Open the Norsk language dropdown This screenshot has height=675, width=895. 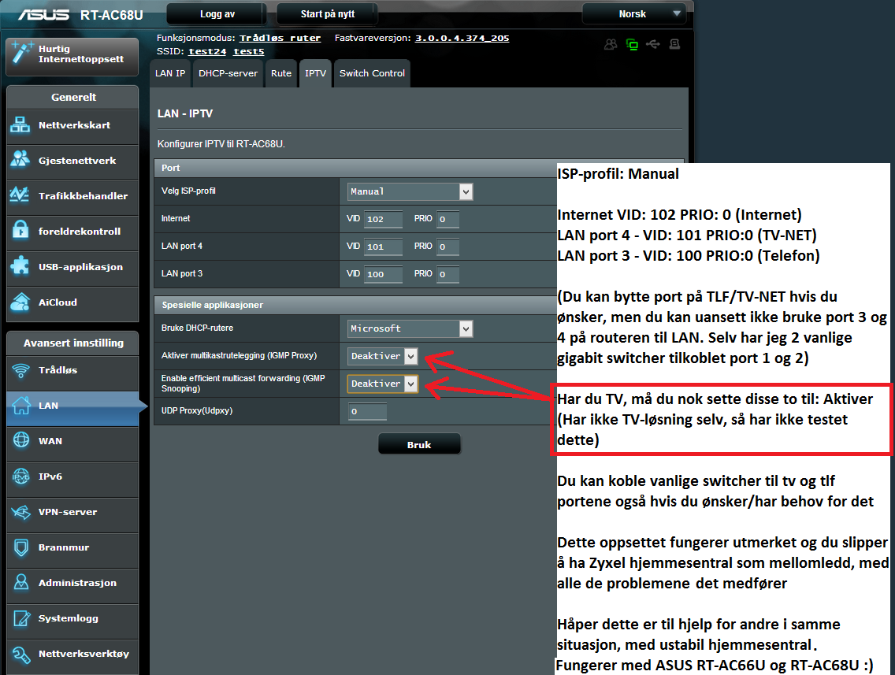pyautogui.click(x=635, y=14)
